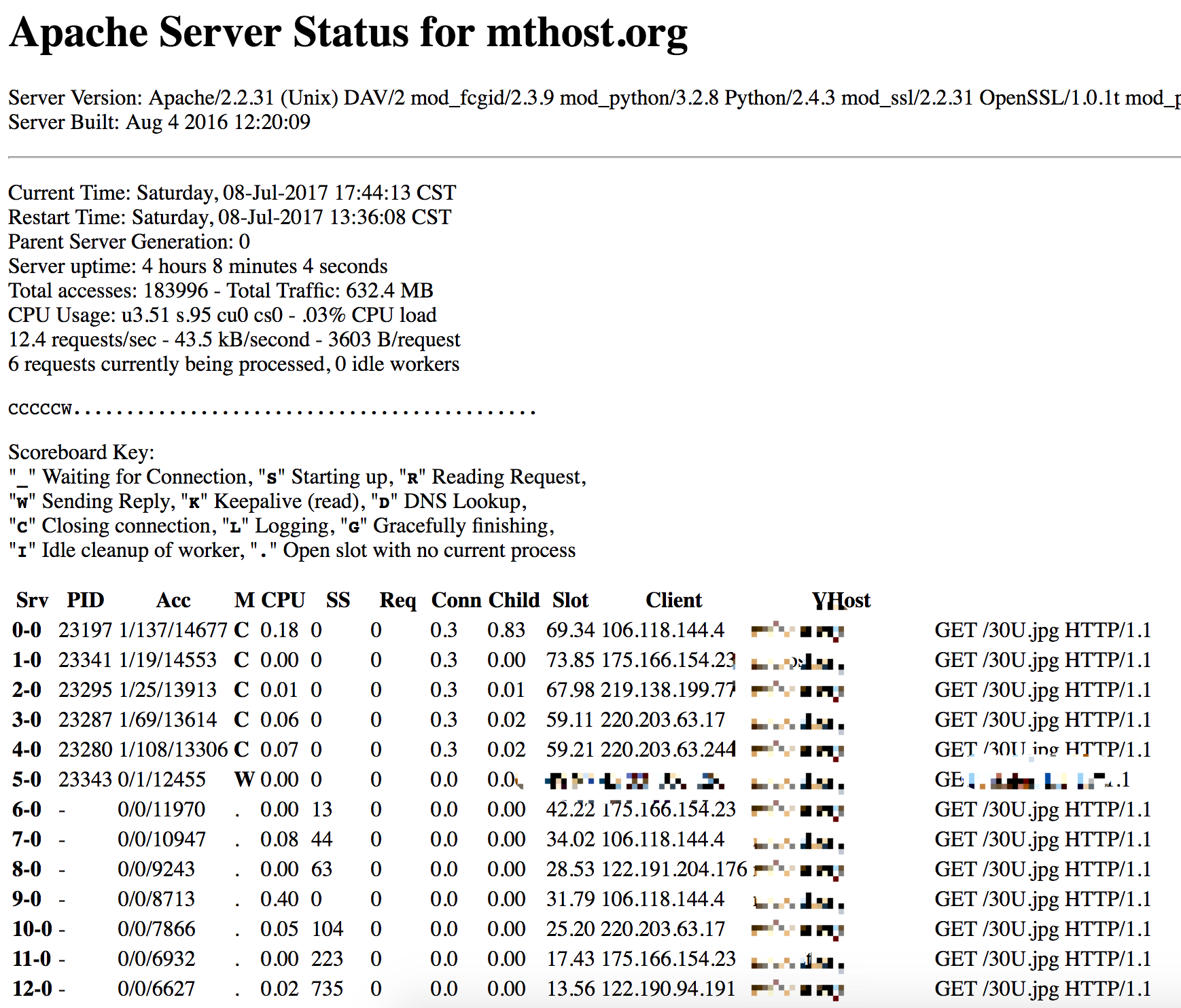Click the Child value "0.83"
The image size is (1181, 1008).
tap(506, 630)
